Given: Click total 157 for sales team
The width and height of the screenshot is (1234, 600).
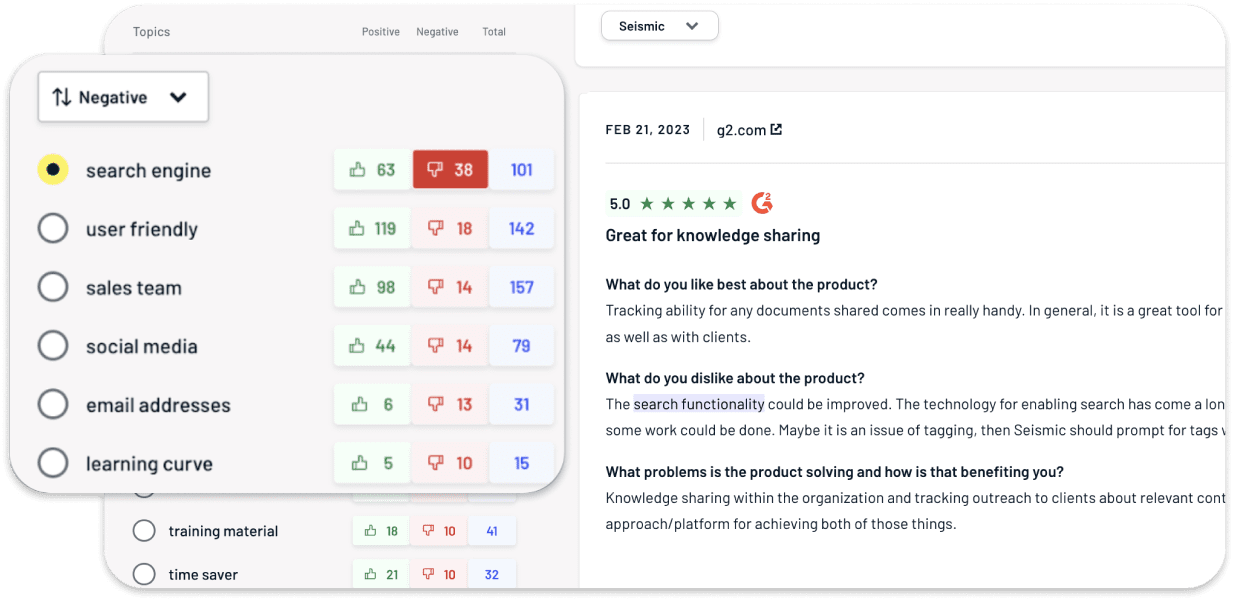Looking at the screenshot, I should 522,287.
